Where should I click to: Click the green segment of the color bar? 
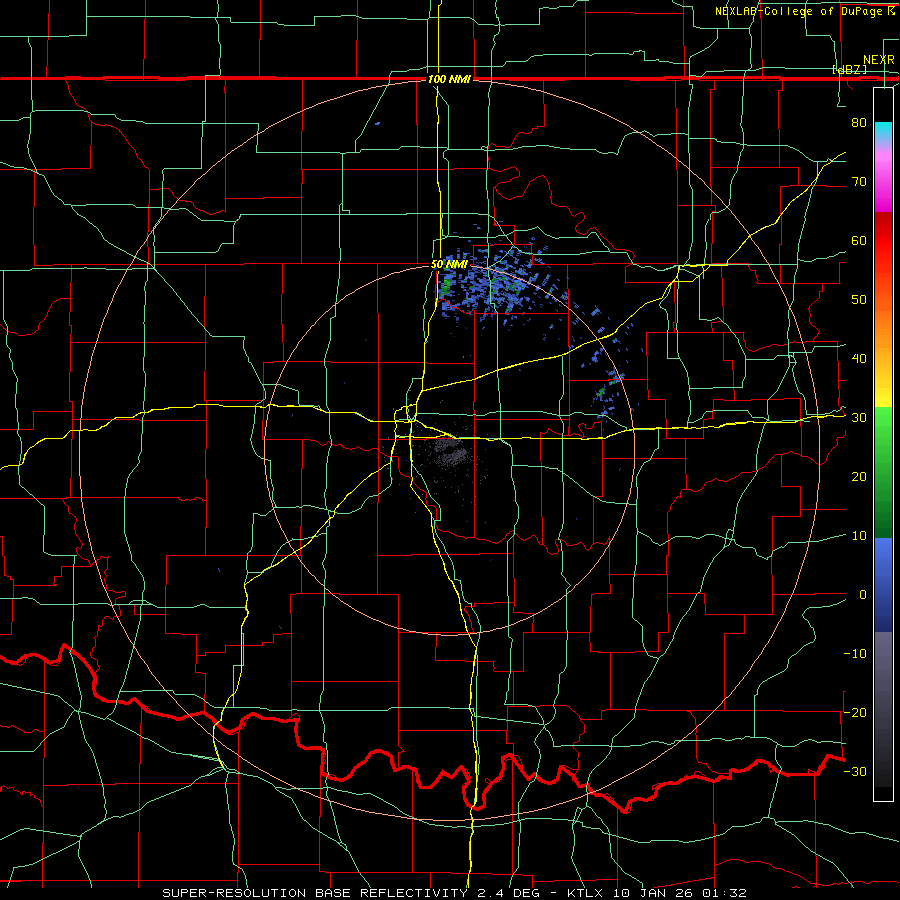tap(883, 472)
